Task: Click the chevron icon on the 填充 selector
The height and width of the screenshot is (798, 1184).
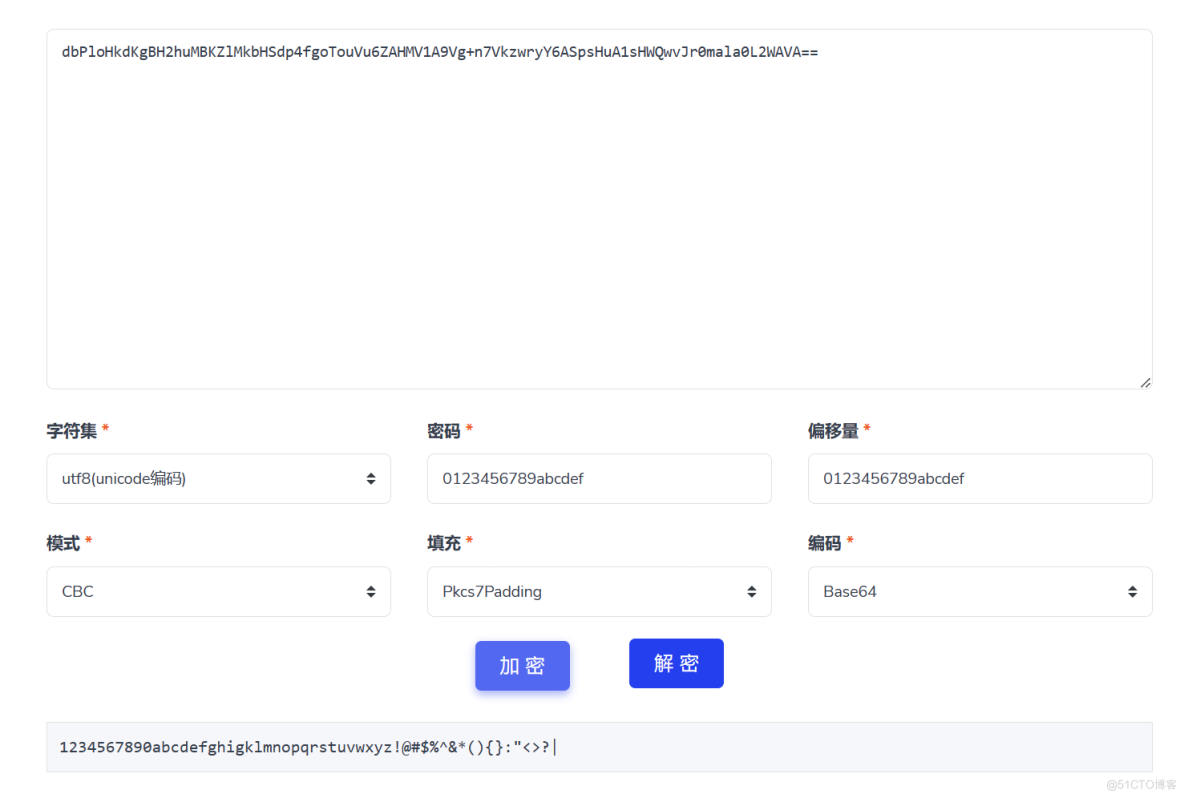Action: pos(752,591)
